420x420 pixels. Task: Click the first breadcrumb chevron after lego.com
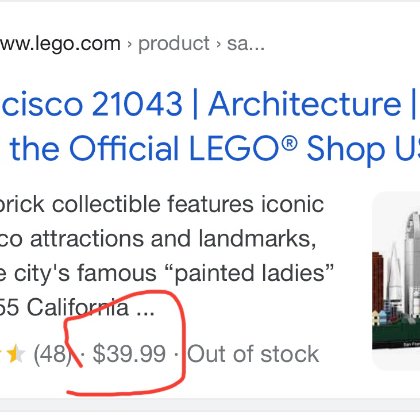click(x=129, y=44)
